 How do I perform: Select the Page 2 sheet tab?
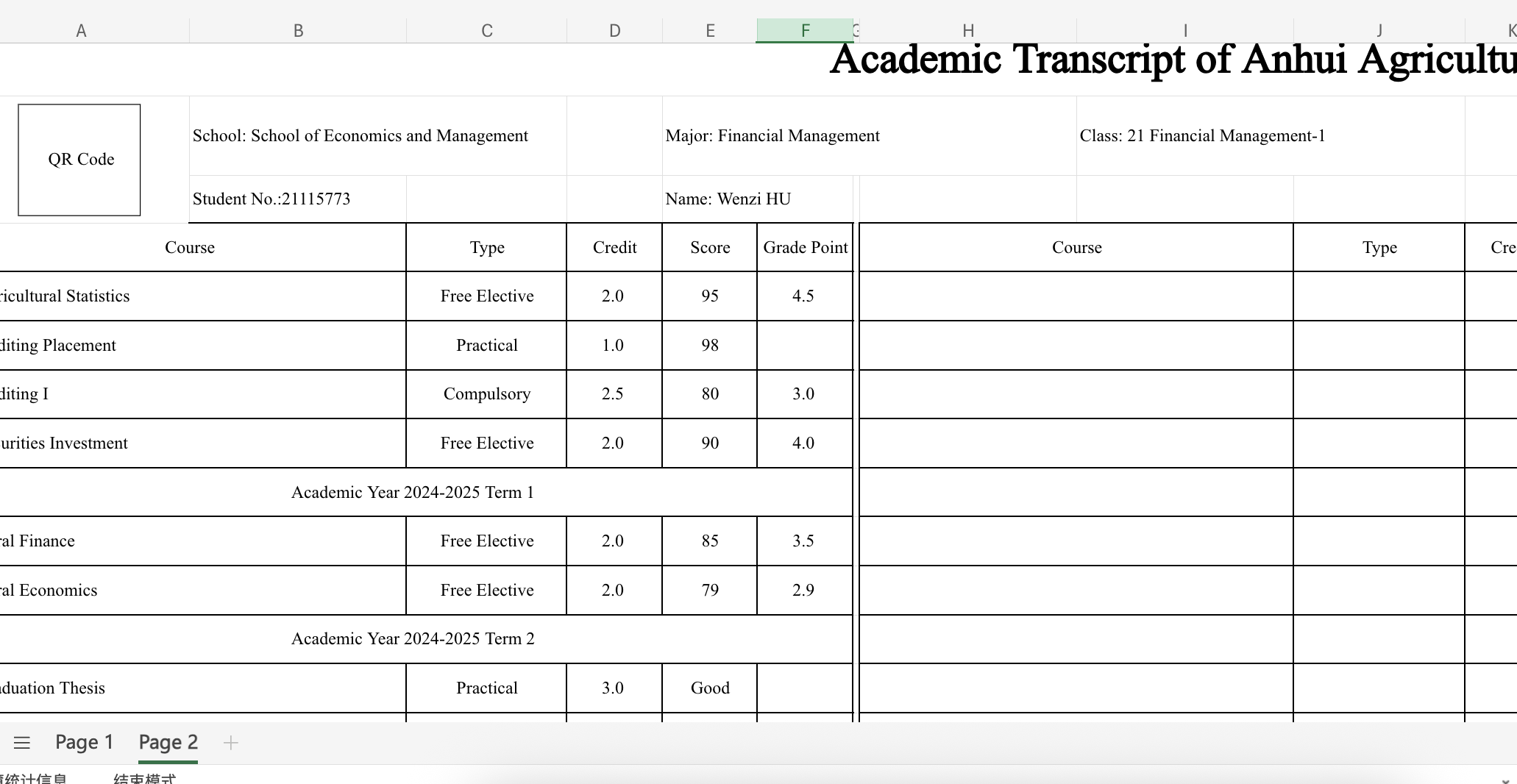coord(168,743)
